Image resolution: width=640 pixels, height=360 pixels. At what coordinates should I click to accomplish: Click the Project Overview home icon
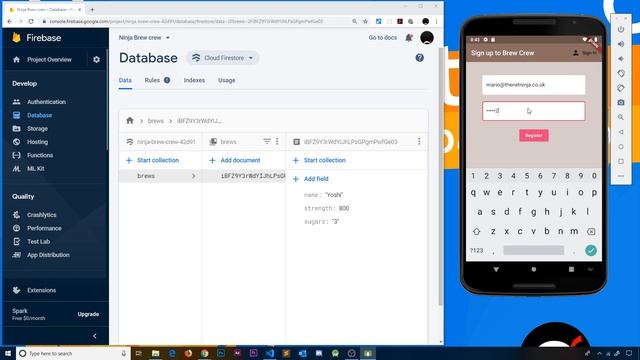click(16, 60)
